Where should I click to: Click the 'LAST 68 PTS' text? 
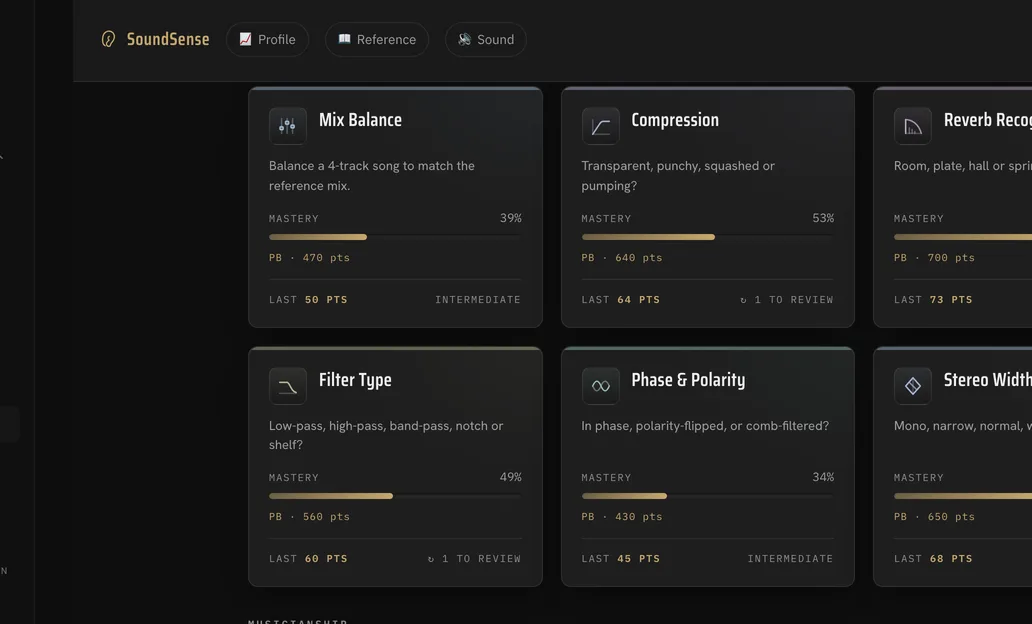(933, 559)
